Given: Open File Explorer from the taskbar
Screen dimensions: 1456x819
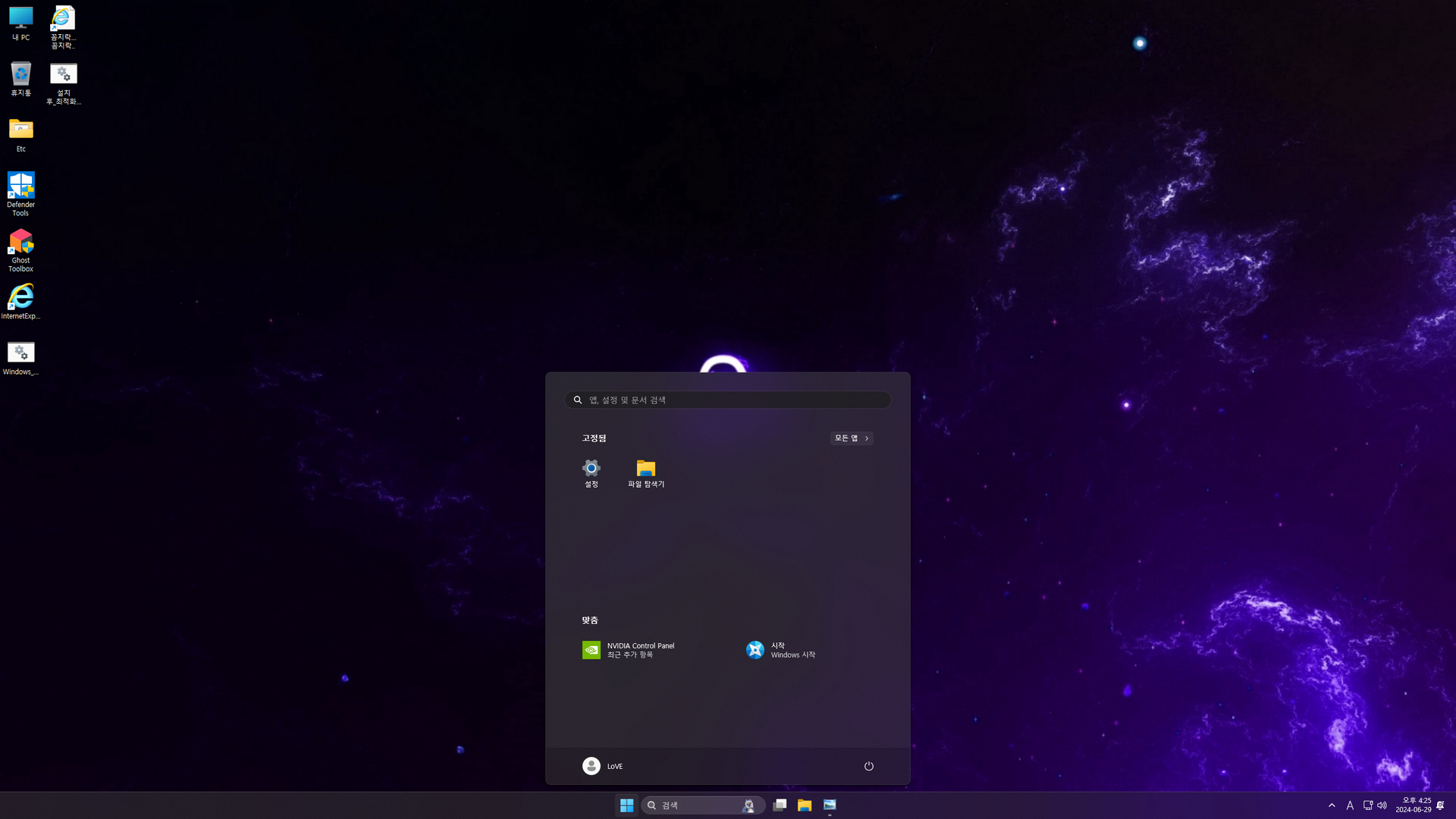Looking at the screenshot, I should tap(805, 805).
